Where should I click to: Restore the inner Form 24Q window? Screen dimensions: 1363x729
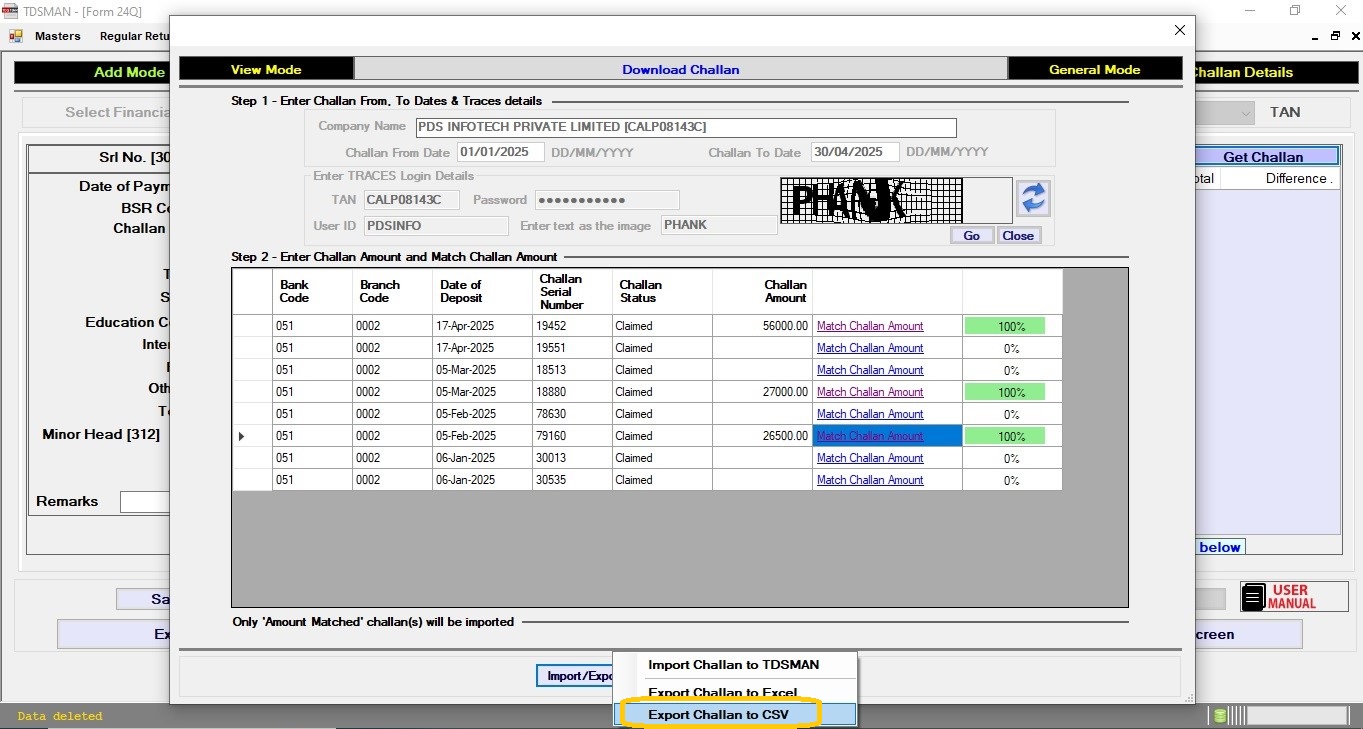click(1335, 36)
